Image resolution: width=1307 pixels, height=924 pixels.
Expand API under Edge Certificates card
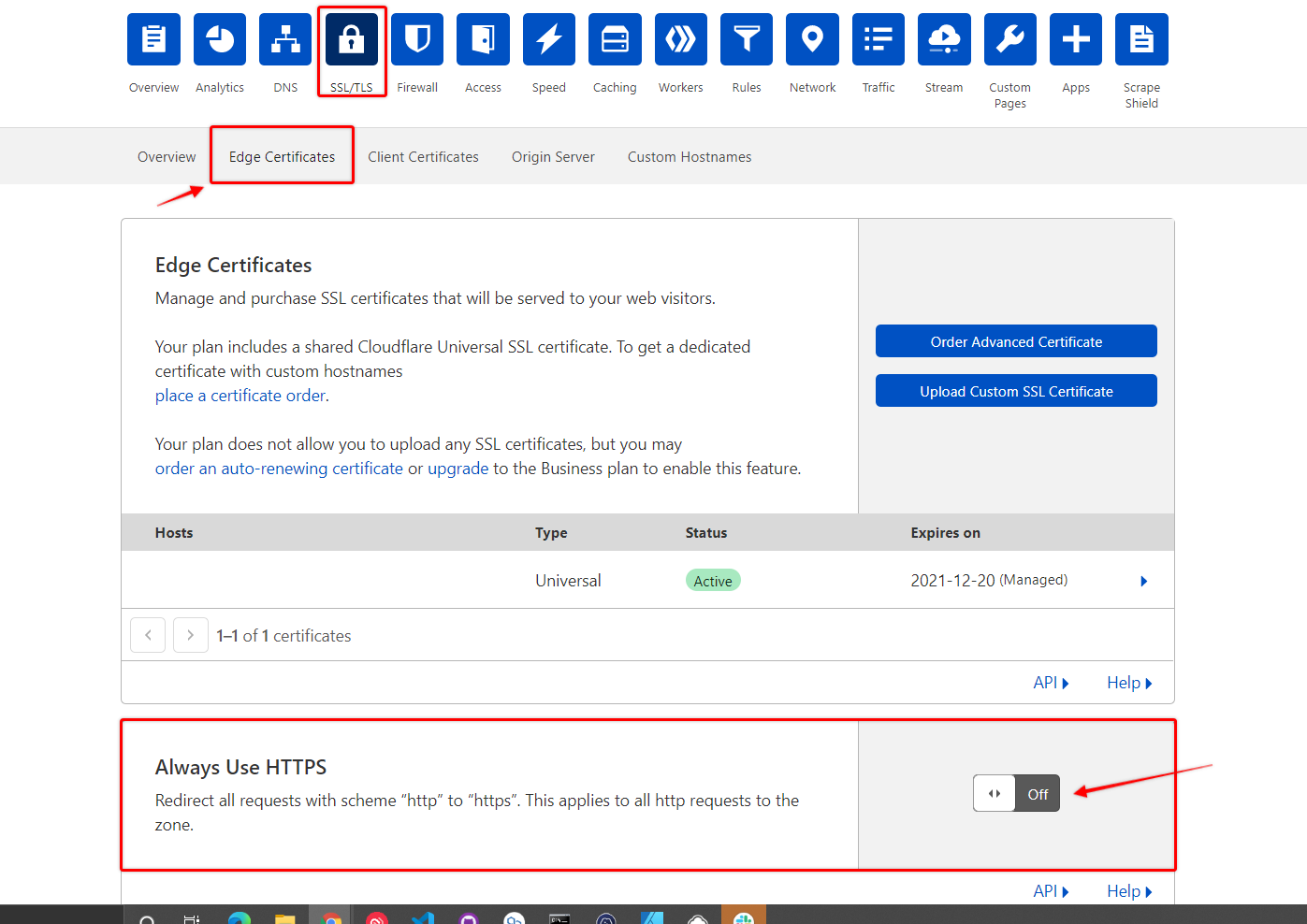tap(1051, 683)
